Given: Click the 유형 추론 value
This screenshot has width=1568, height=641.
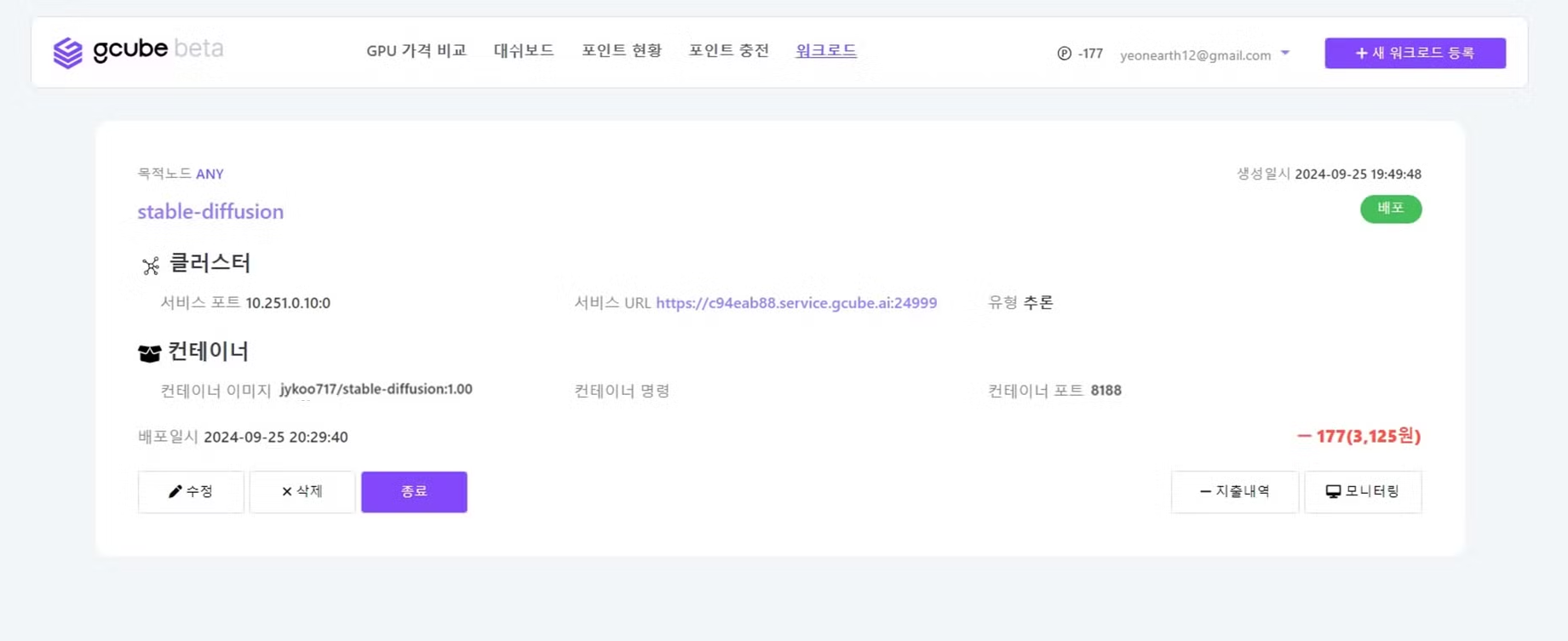Looking at the screenshot, I should click(x=1038, y=302).
